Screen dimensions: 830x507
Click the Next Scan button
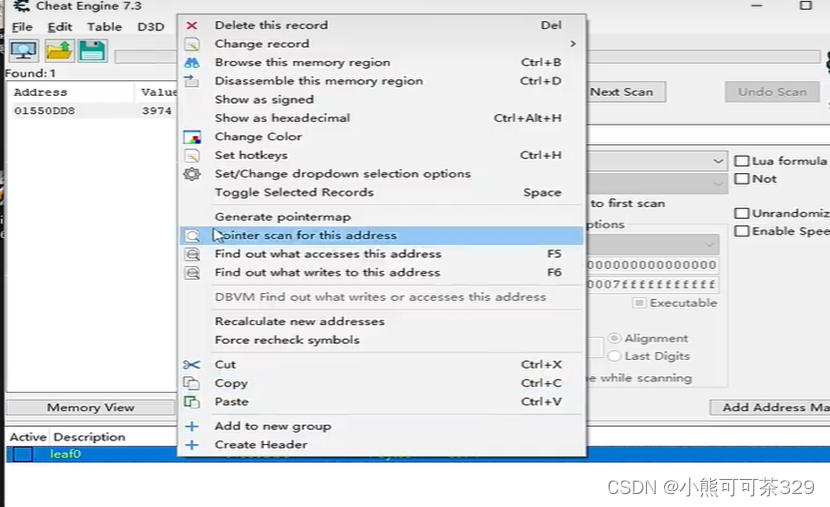625,92
